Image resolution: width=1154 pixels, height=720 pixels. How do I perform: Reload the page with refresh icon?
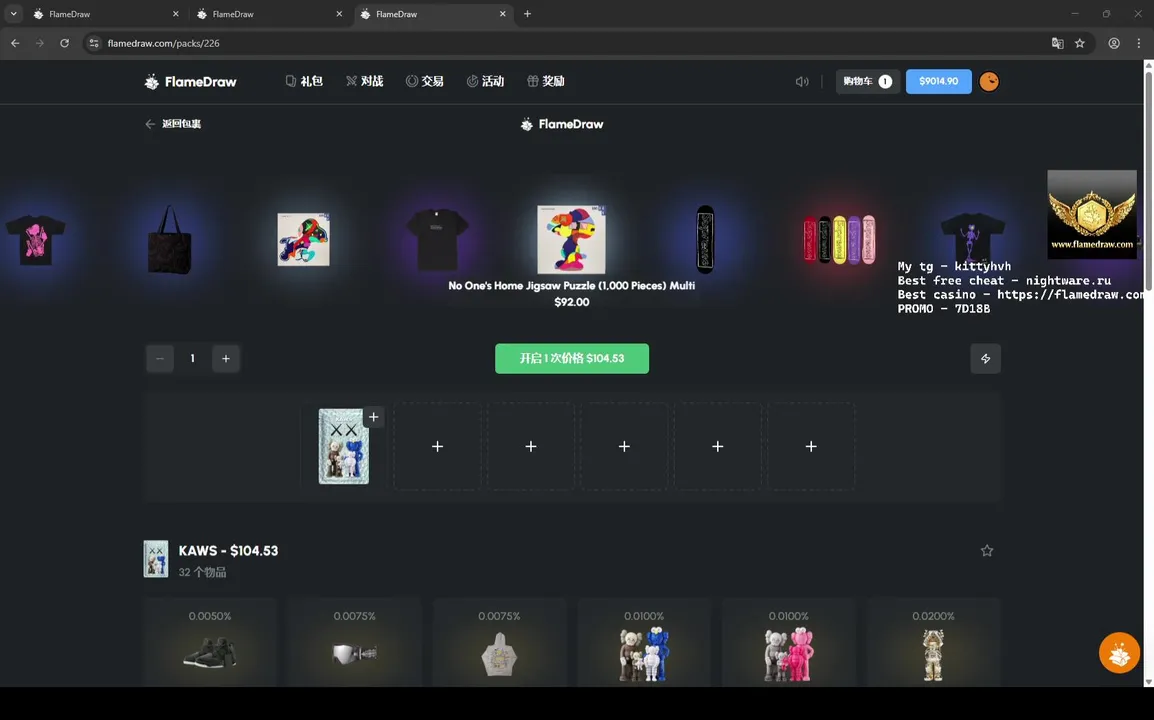65,43
